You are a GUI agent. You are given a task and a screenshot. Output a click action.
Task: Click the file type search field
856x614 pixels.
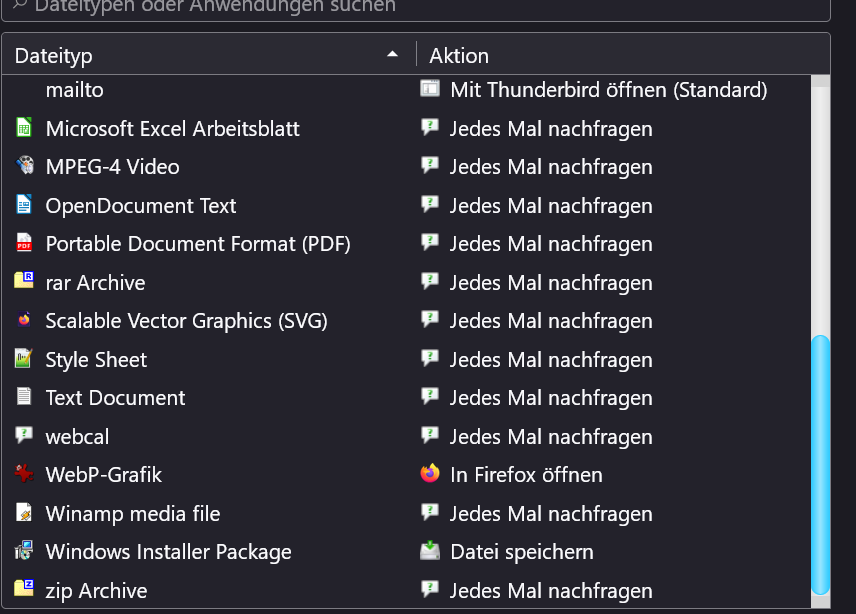point(420,7)
